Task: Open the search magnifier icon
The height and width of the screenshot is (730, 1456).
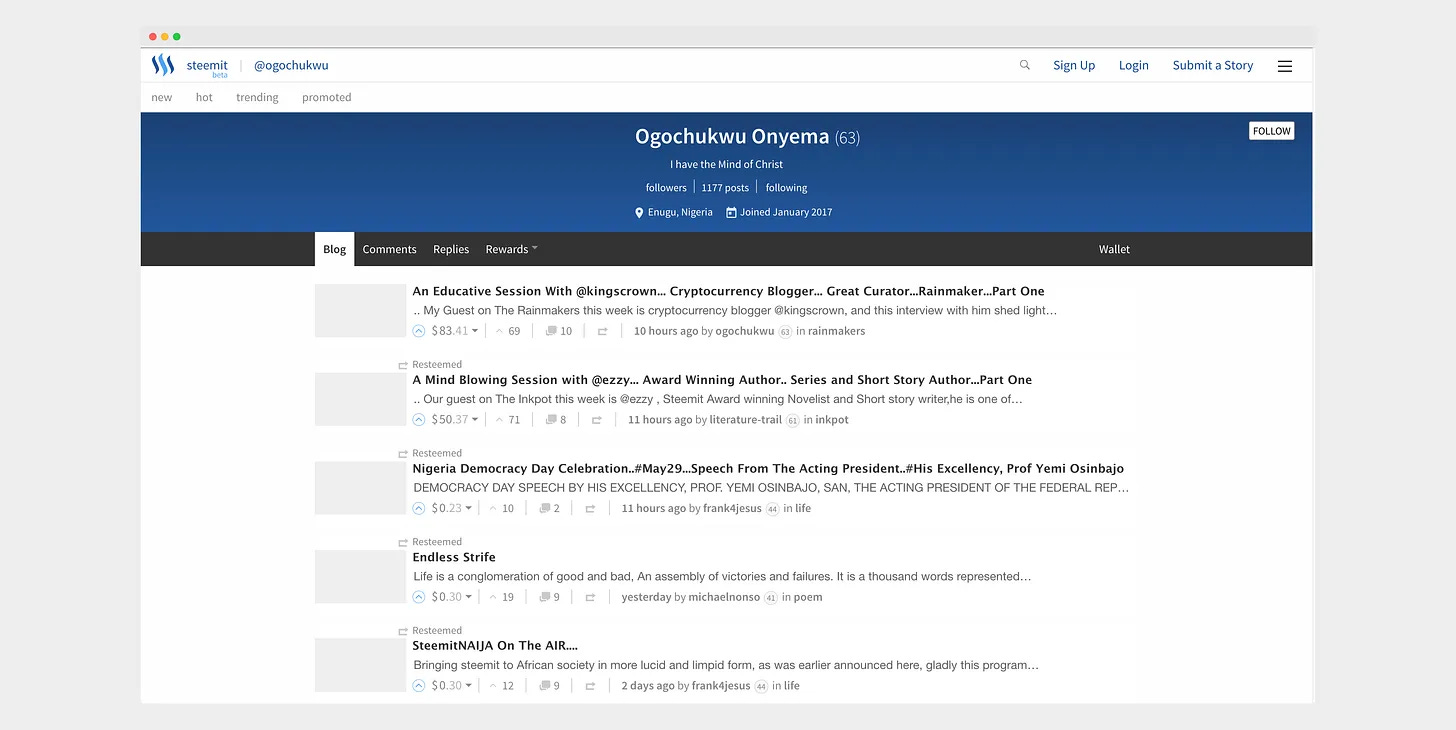Action: point(1025,65)
